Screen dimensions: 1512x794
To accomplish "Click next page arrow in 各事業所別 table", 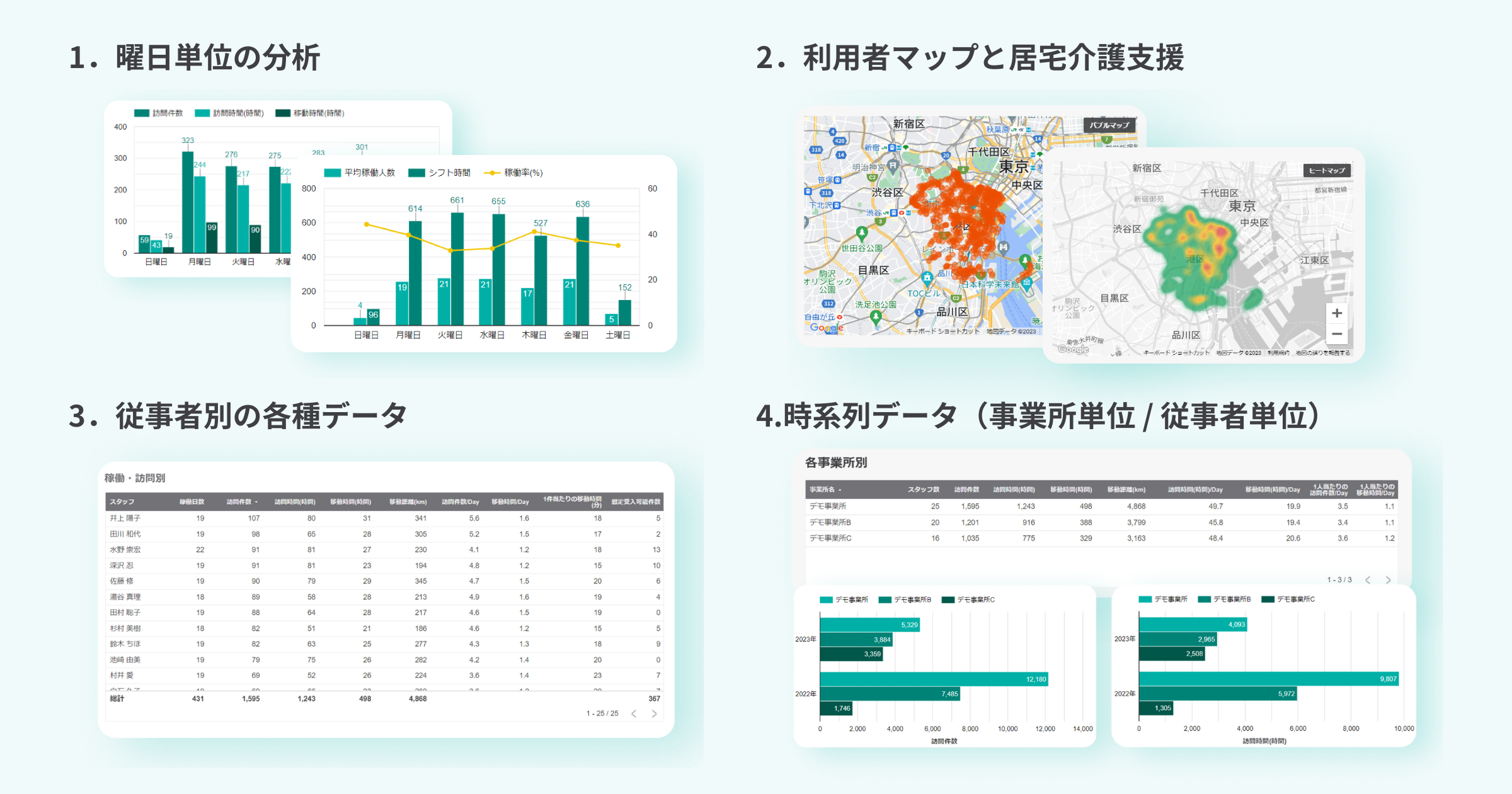I will pos(1388,580).
